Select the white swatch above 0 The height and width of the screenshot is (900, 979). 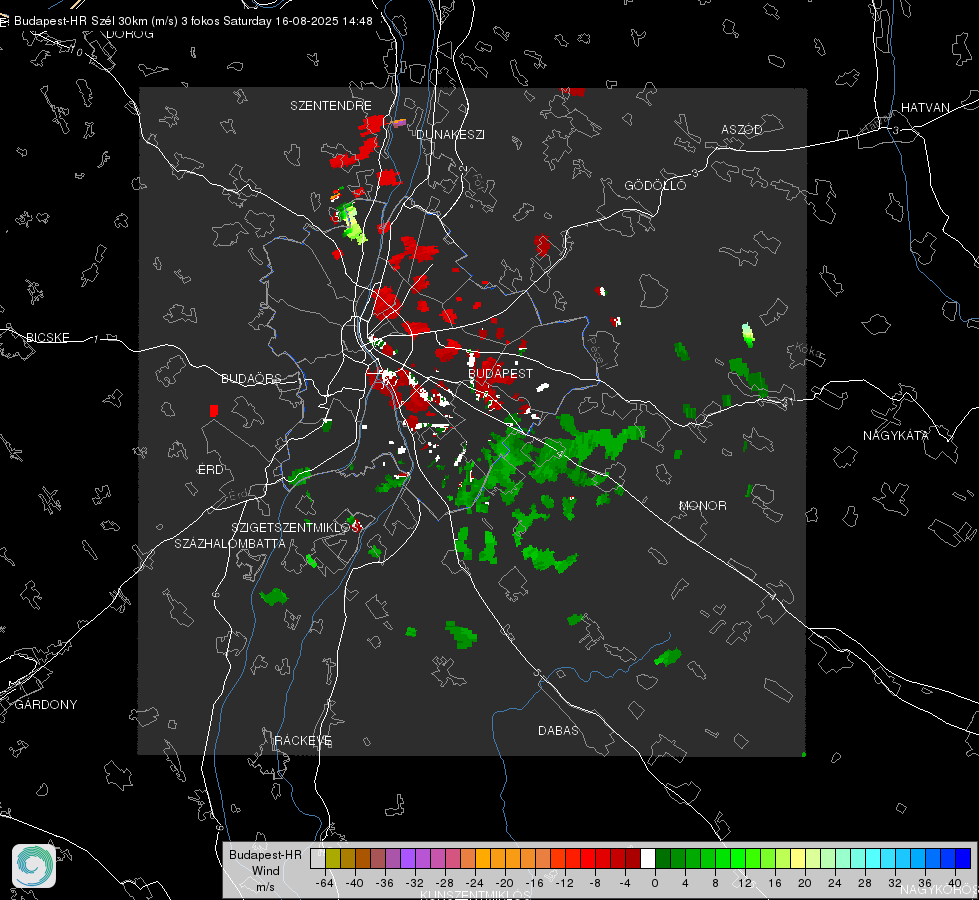(648, 858)
